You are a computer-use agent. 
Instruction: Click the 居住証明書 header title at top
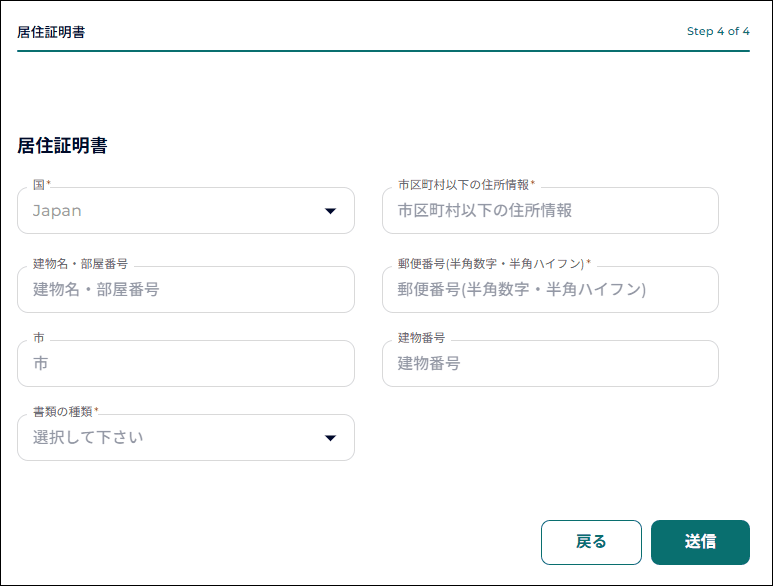point(51,32)
